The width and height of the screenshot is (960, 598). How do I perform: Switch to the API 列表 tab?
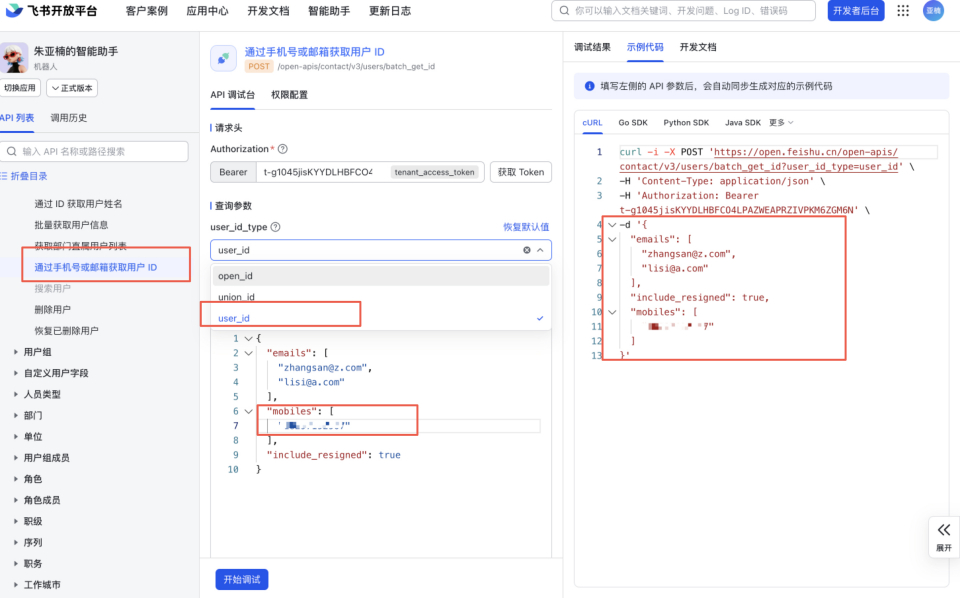17,118
